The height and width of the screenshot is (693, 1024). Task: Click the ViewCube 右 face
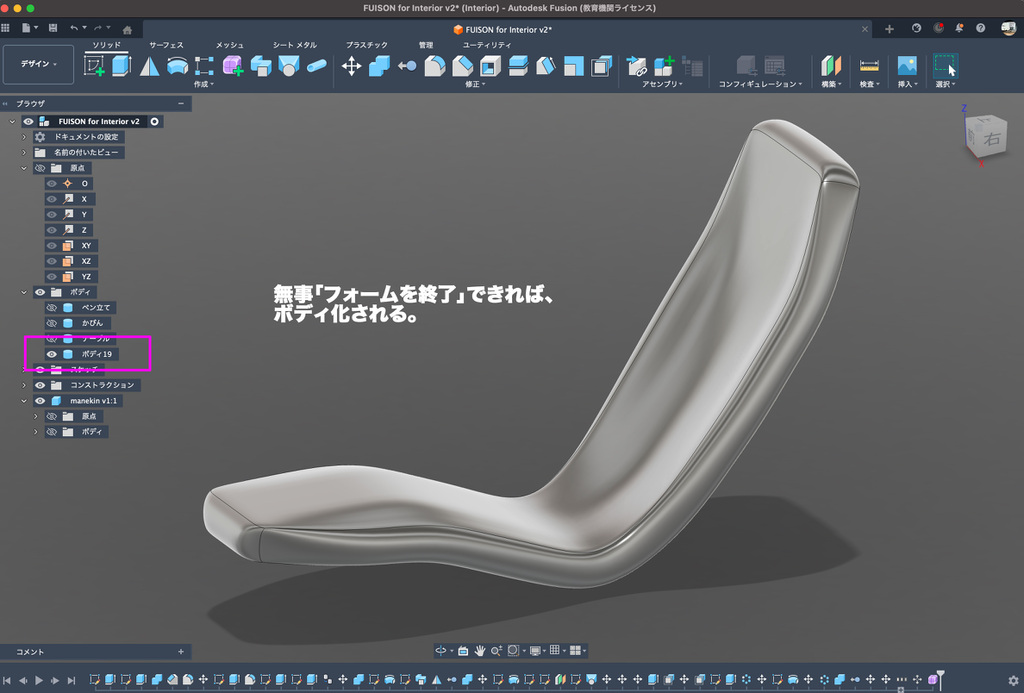pyautogui.click(x=991, y=140)
